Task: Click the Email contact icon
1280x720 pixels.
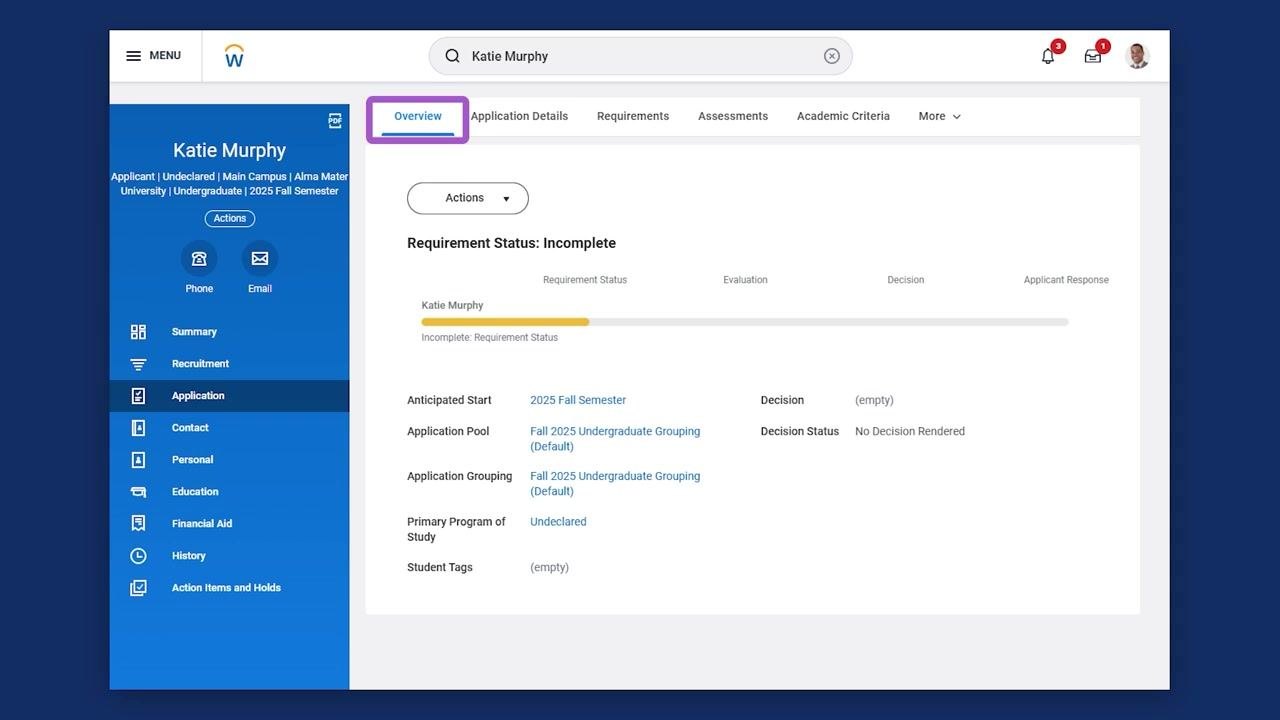Action: tap(260, 258)
